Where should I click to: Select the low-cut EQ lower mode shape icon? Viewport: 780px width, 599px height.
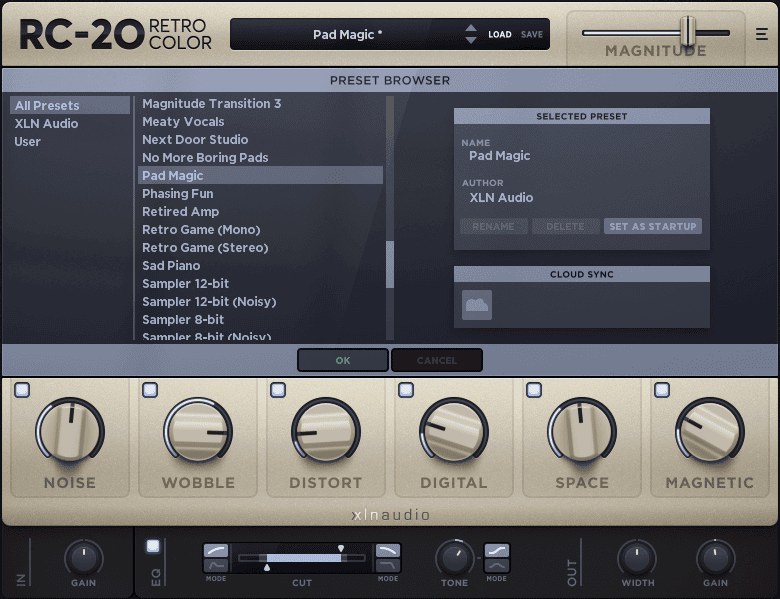[x=216, y=565]
